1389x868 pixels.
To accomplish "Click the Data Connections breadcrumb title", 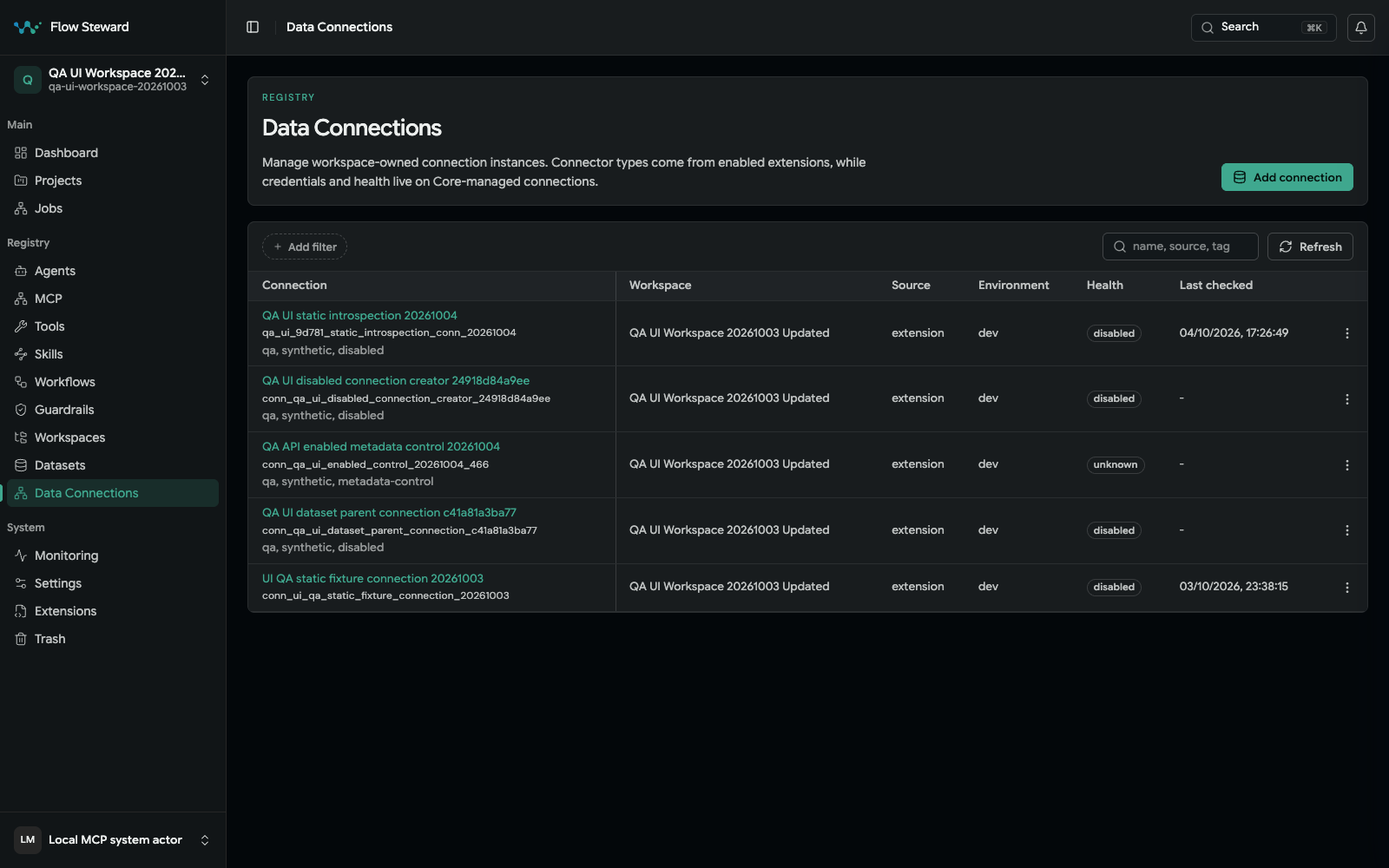I will pyautogui.click(x=339, y=27).
